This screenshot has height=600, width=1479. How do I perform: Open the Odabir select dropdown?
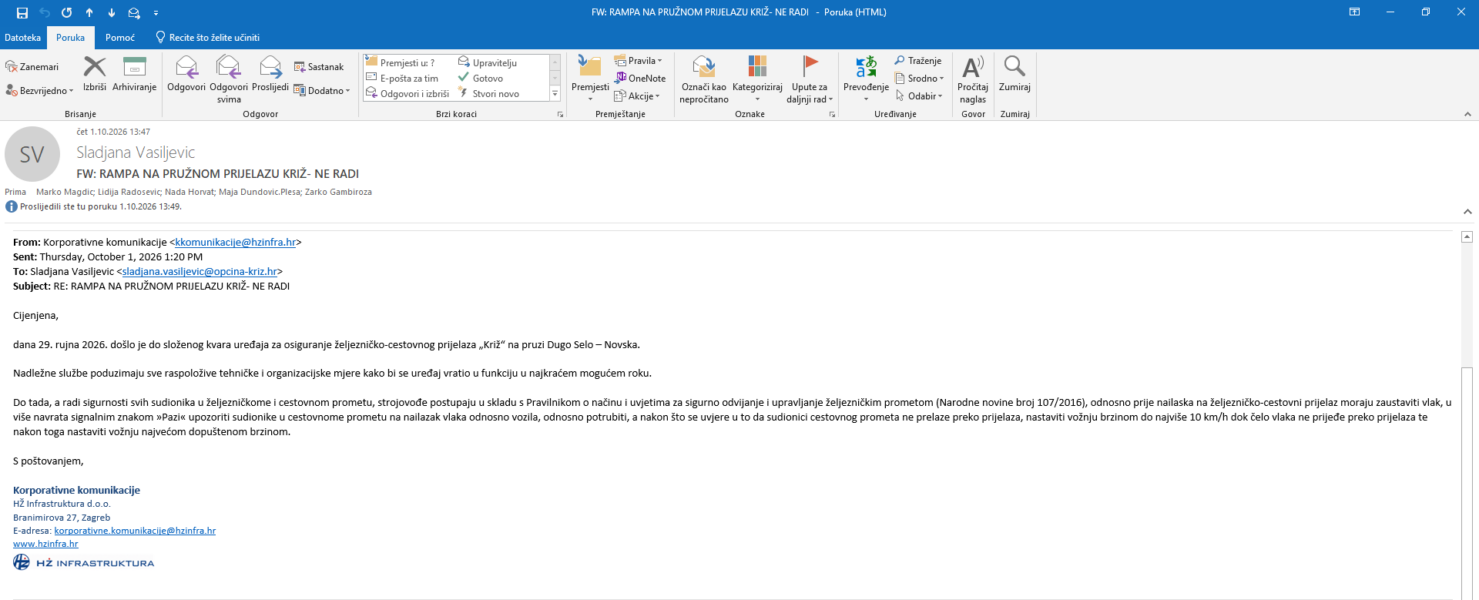[x=919, y=96]
